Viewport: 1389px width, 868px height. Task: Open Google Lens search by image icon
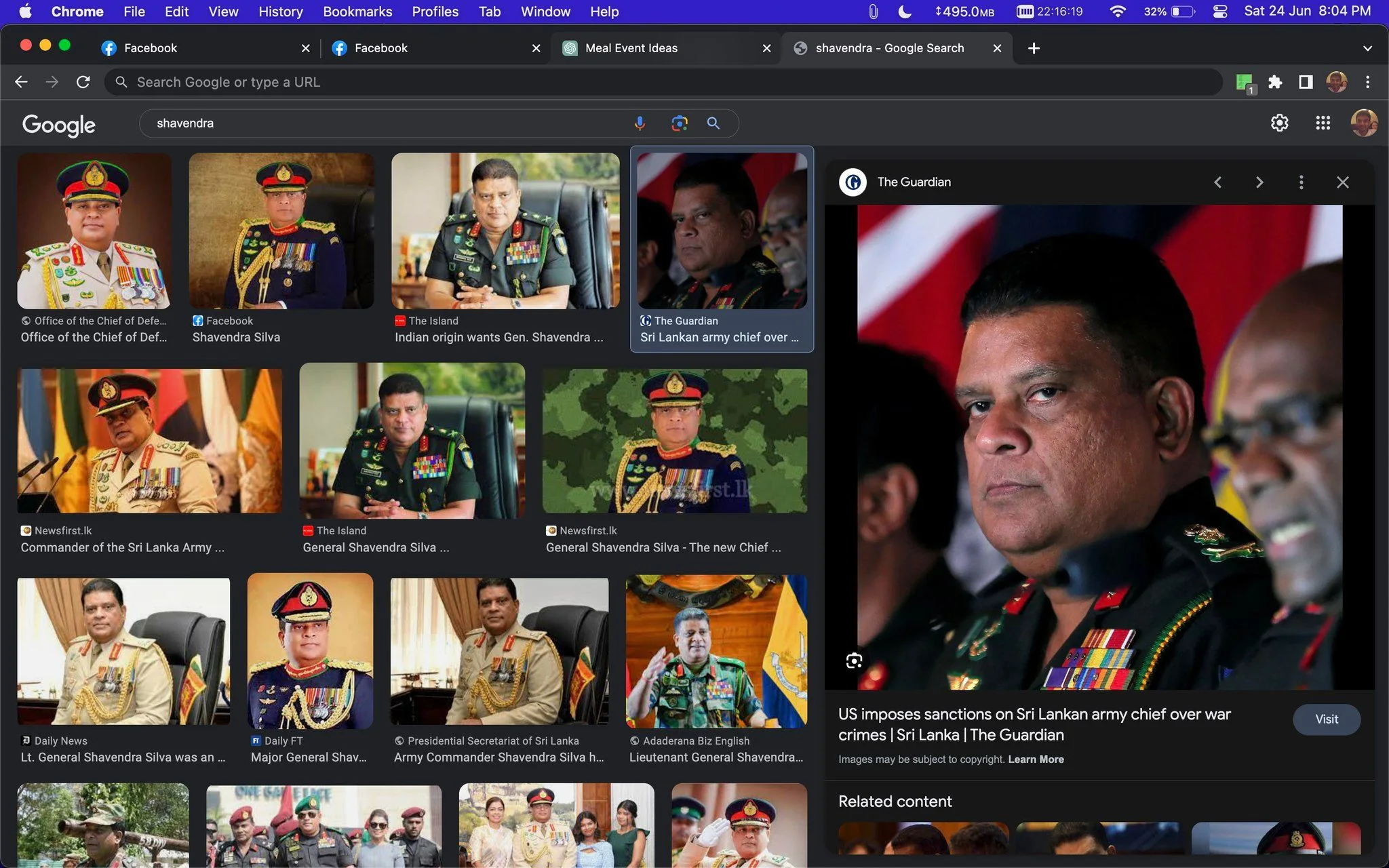679,123
